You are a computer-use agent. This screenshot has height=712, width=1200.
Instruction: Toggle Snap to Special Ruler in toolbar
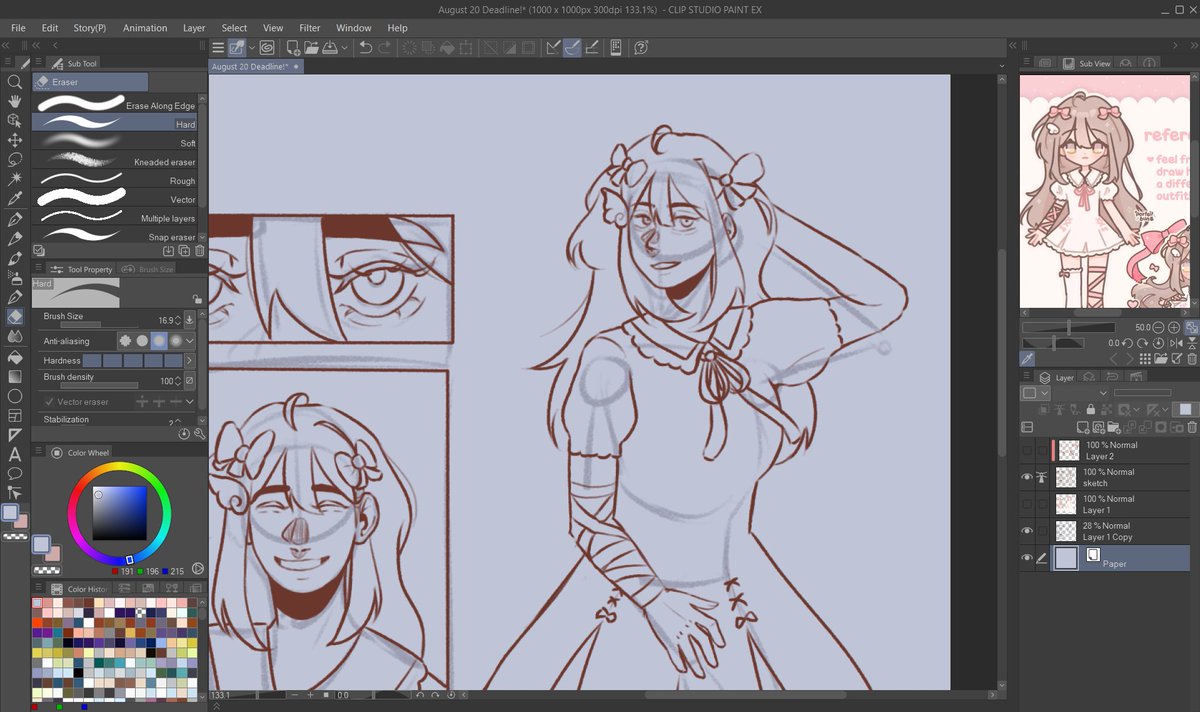[571, 47]
